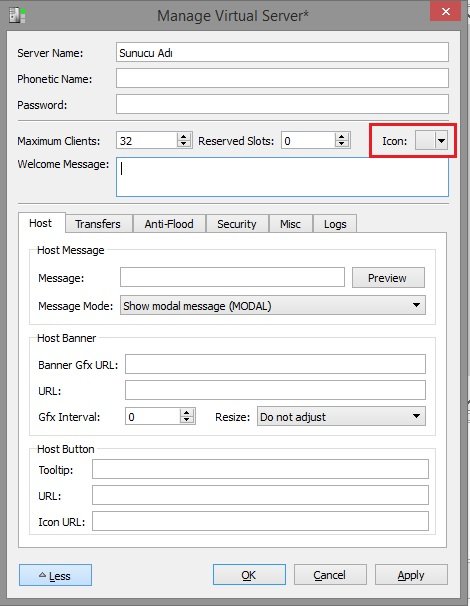Screen dimensions: 470x606
Task: Increase Reserved Slots with the up arrow
Action: tap(342, 136)
